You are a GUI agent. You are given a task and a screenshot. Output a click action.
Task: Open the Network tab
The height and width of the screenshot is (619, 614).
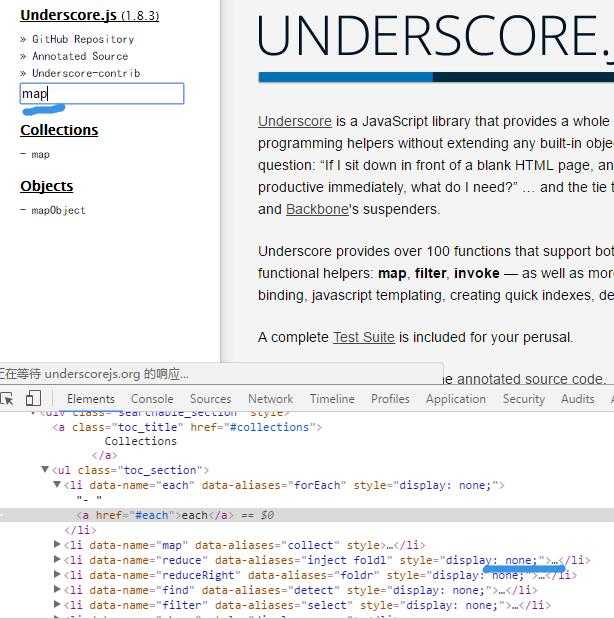(270, 399)
